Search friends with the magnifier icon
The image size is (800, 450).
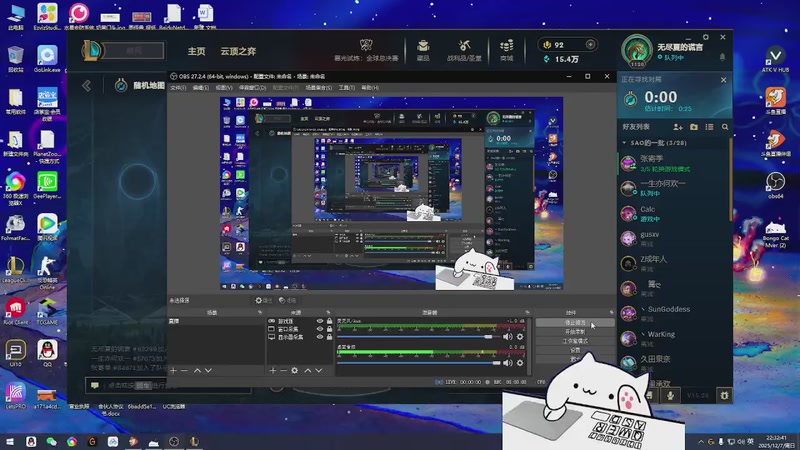click(725, 127)
